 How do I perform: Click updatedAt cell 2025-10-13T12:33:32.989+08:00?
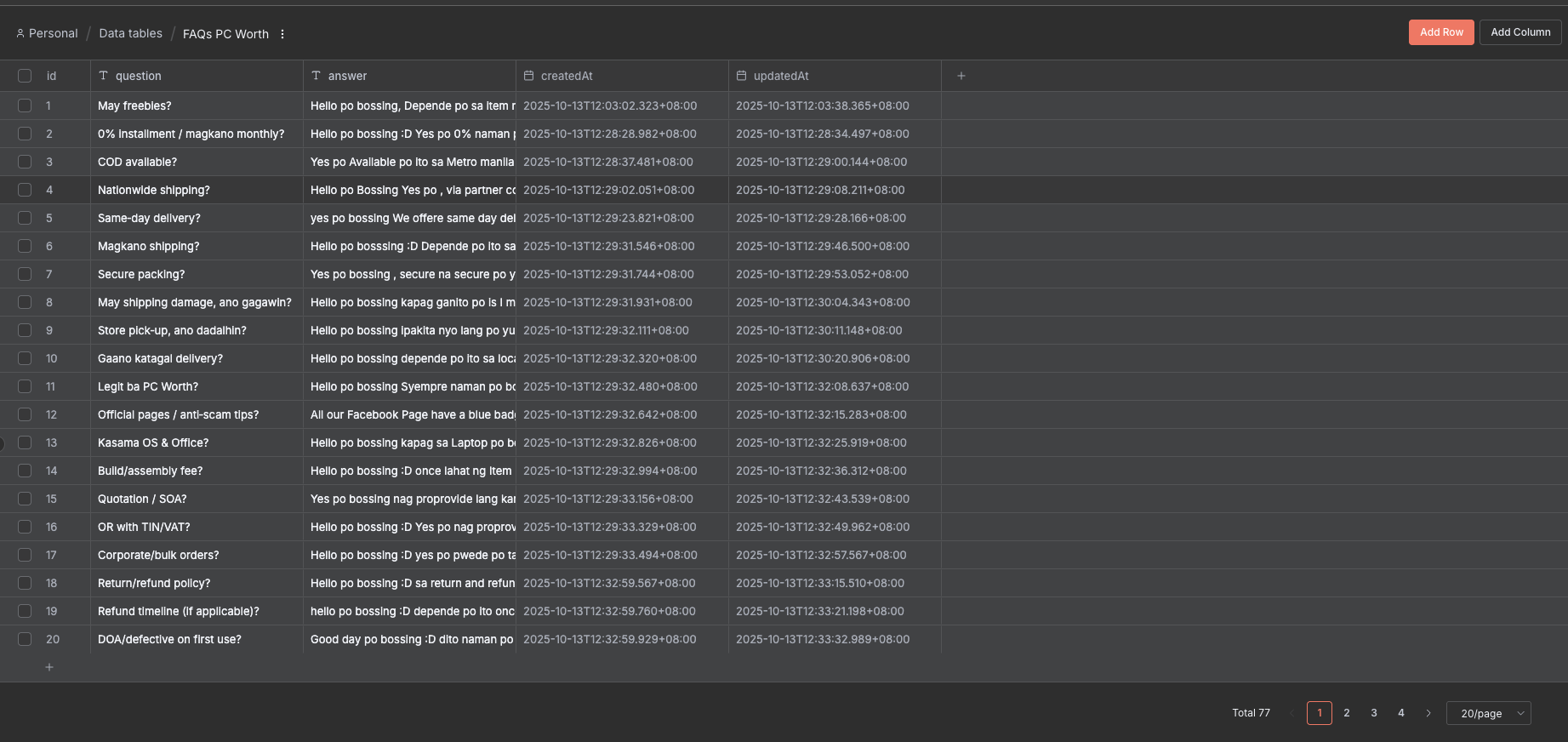coord(835,639)
